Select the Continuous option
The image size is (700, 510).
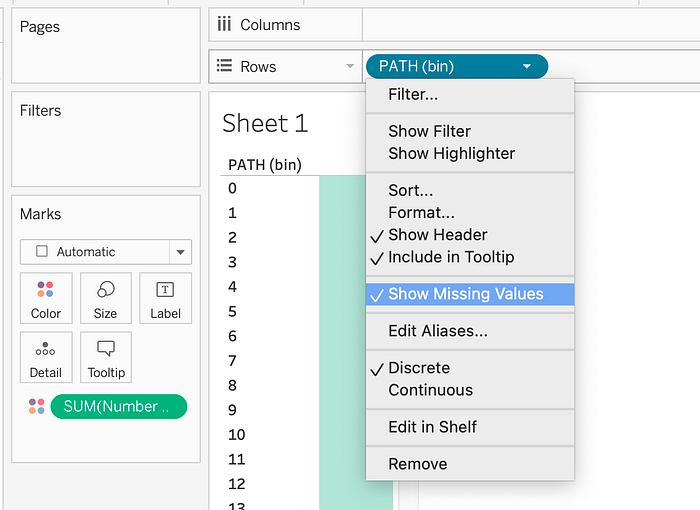click(x=430, y=390)
